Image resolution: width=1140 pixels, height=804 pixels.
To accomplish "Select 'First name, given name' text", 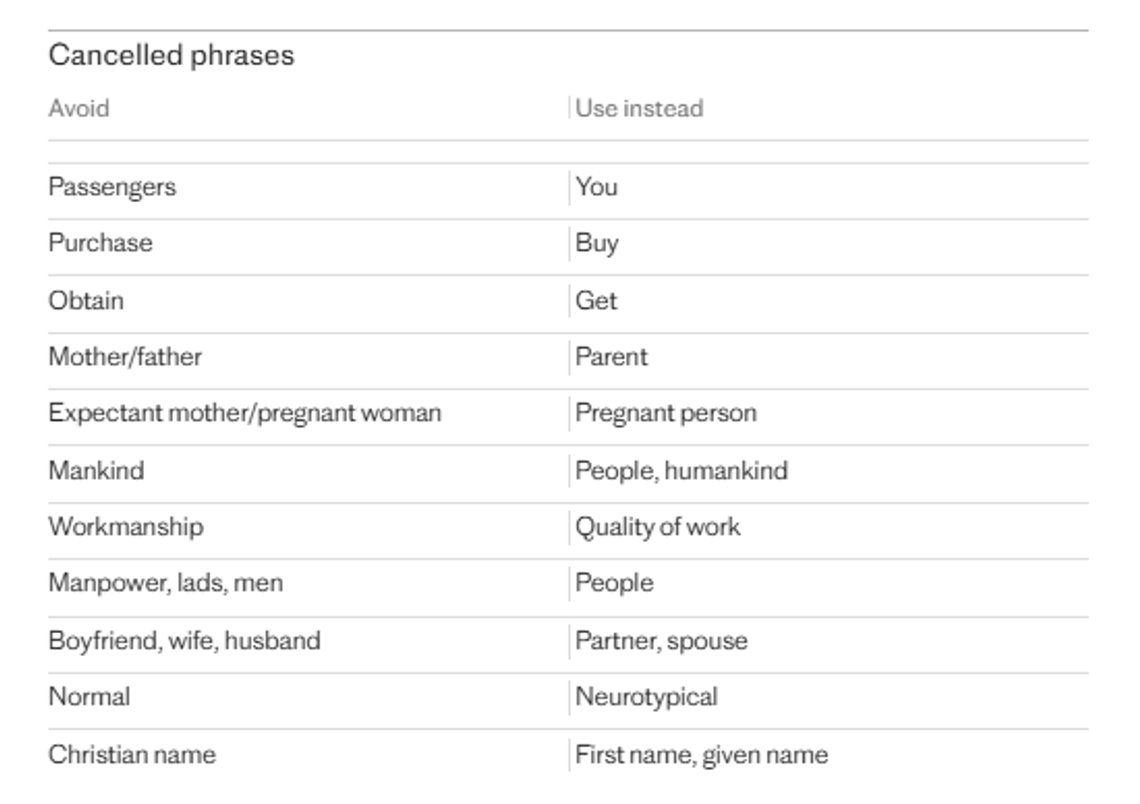I will (x=702, y=755).
